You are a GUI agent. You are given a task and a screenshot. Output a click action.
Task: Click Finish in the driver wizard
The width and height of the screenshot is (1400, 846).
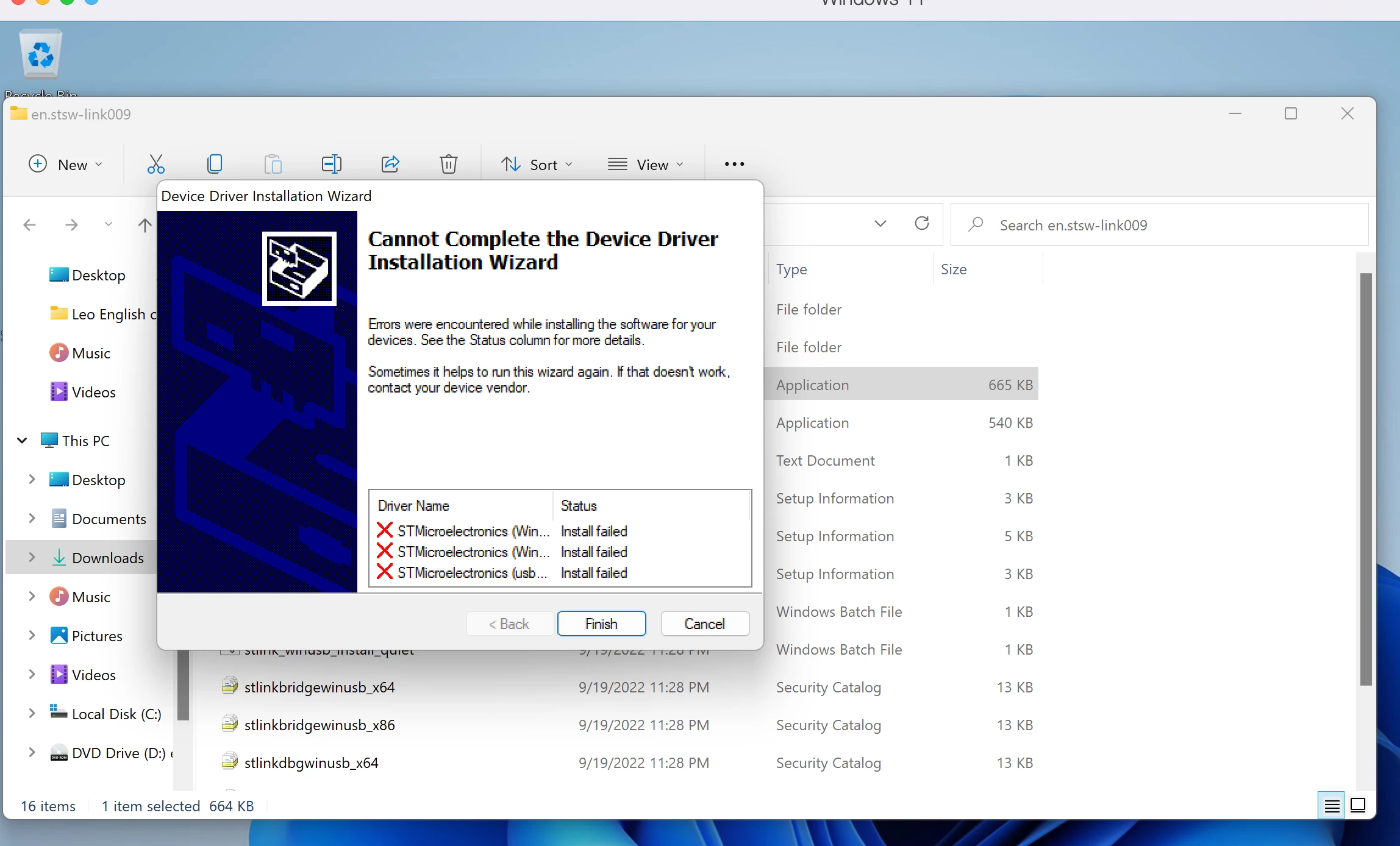(602, 624)
